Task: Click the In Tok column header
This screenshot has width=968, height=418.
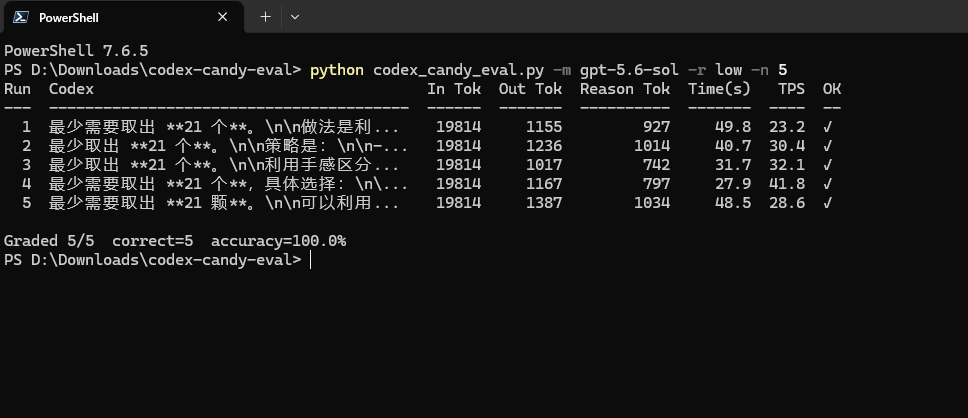Action: pyautogui.click(x=454, y=89)
